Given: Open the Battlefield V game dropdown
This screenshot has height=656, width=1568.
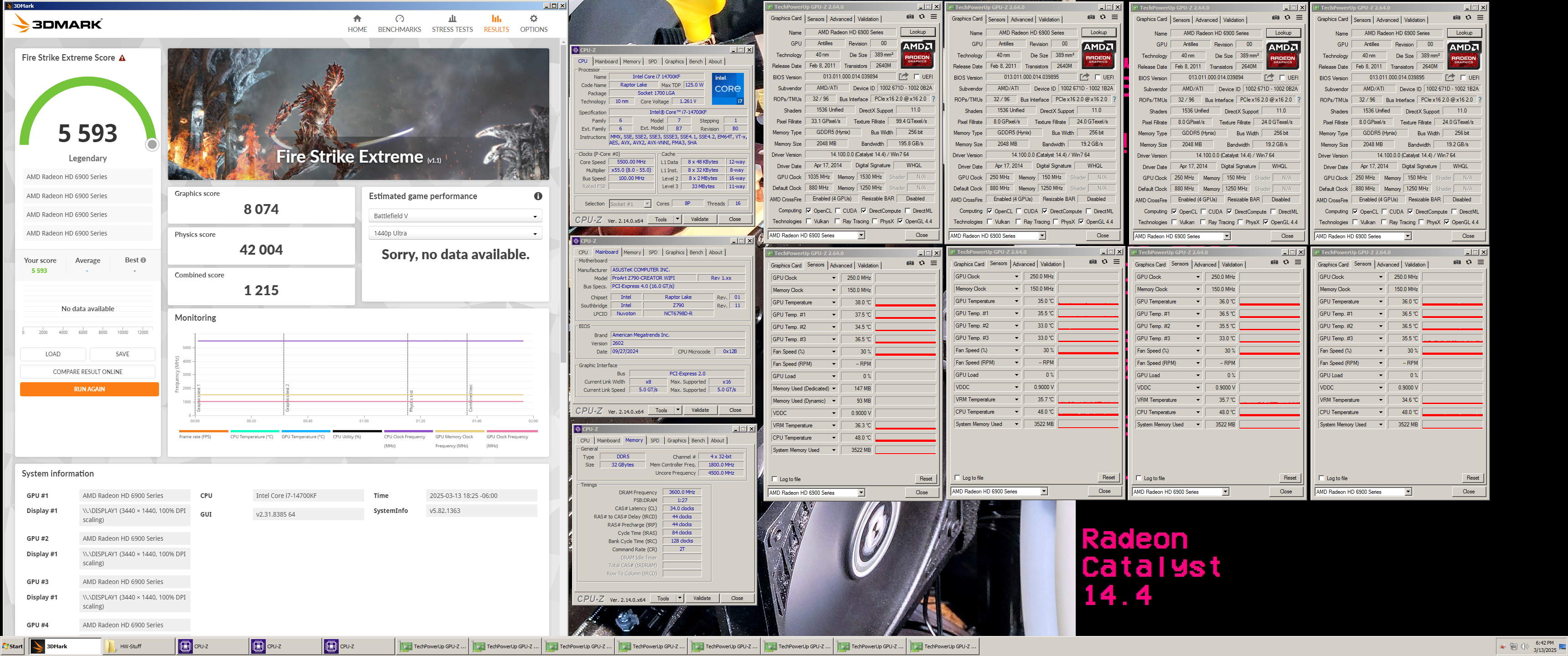Looking at the screenshot, I should [x=455, y=216].
